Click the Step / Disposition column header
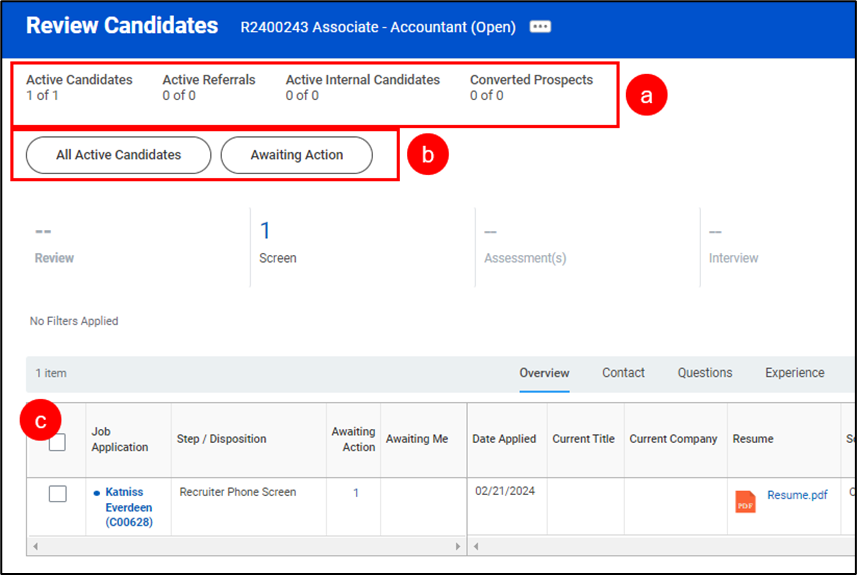The height and width of the screenshot is (575, 857). (221, 439)
